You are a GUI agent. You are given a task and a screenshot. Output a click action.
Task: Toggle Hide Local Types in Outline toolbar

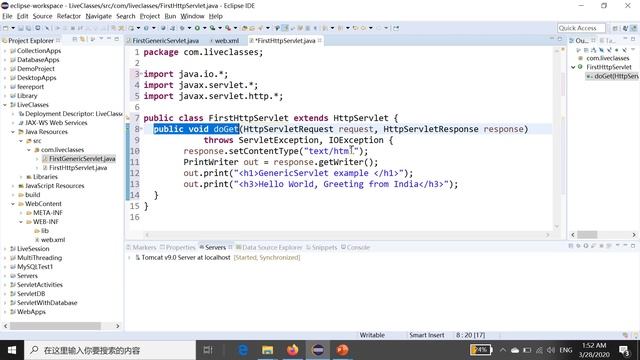[624, 50]
